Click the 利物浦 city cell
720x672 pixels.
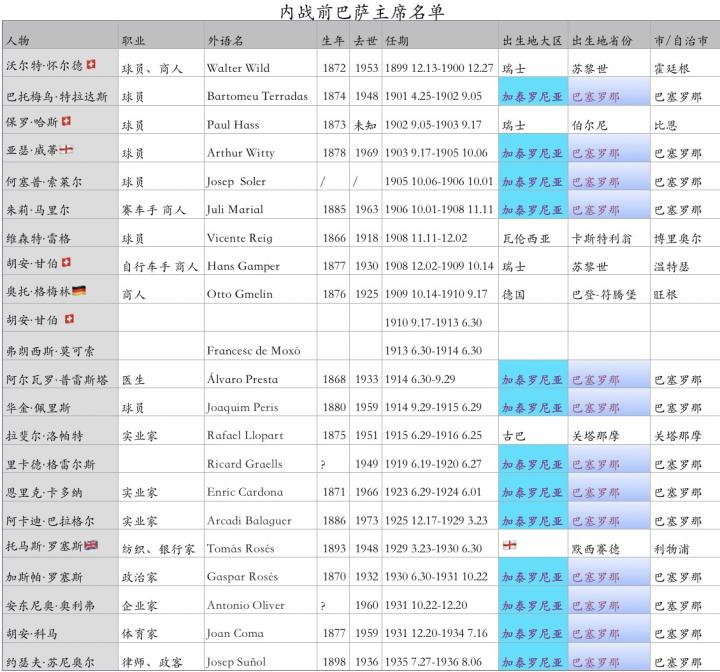point(671,549)
